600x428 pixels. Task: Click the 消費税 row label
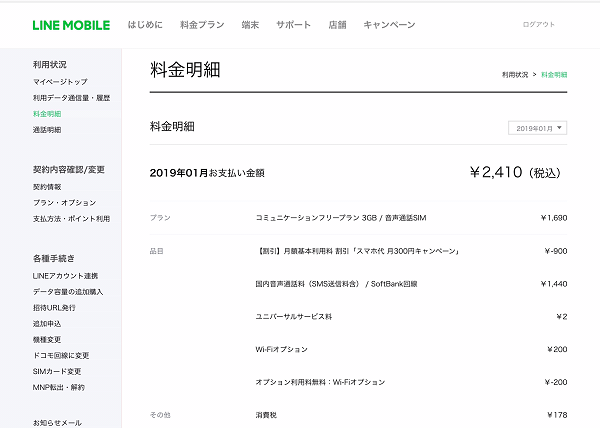(x=266, y=415)
